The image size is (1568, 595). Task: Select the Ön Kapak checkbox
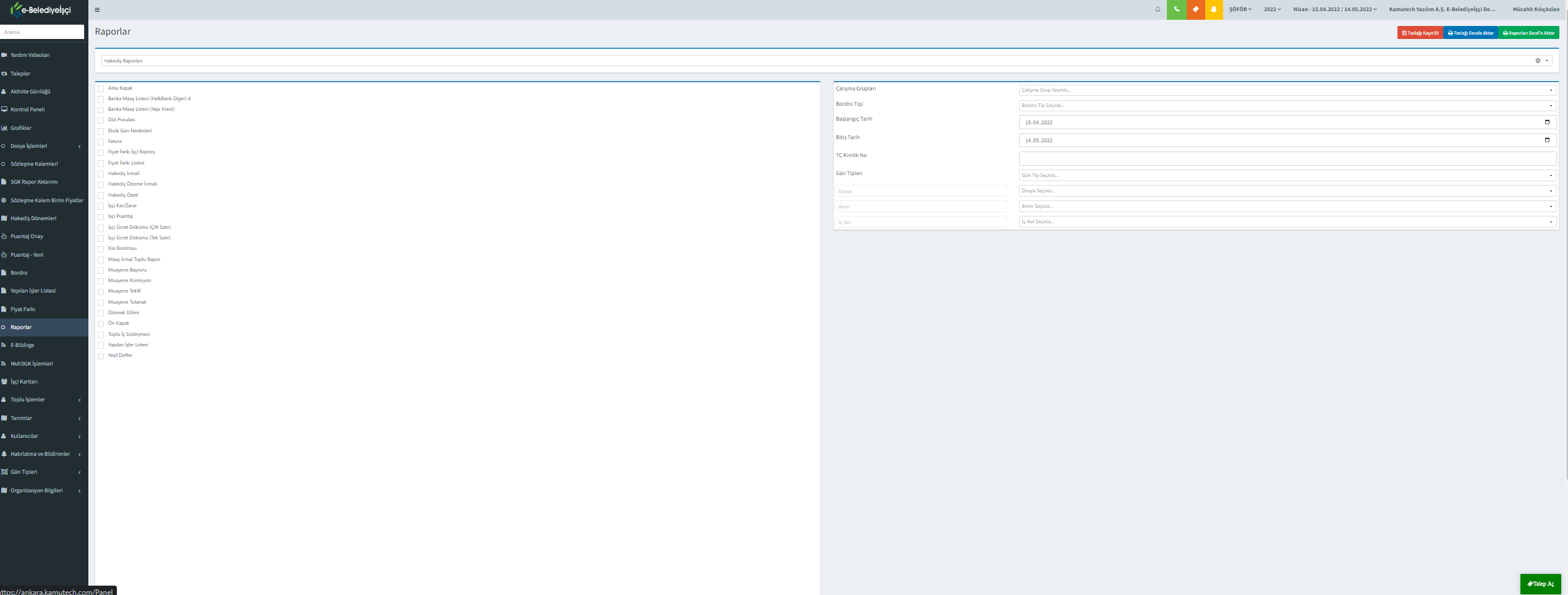point(101,323)
